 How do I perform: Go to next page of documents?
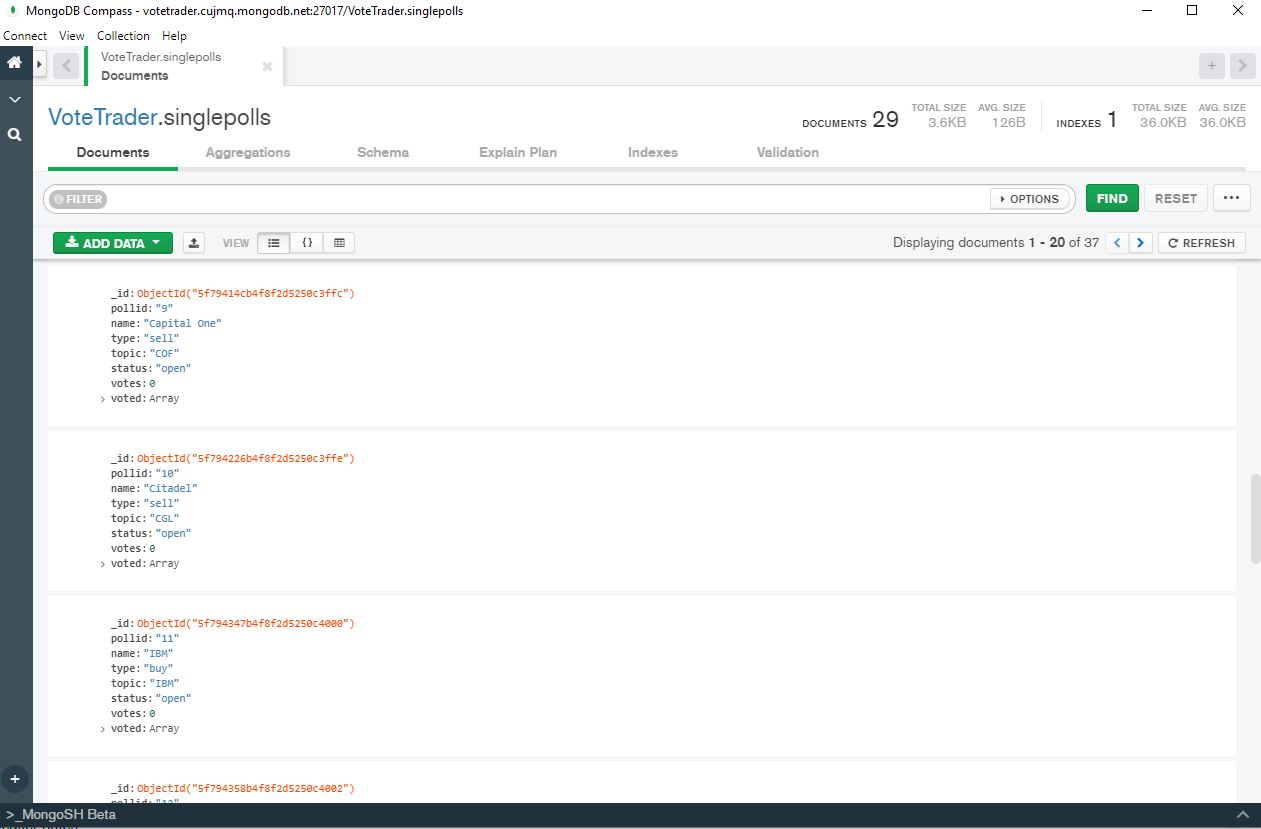(1141, 243)
